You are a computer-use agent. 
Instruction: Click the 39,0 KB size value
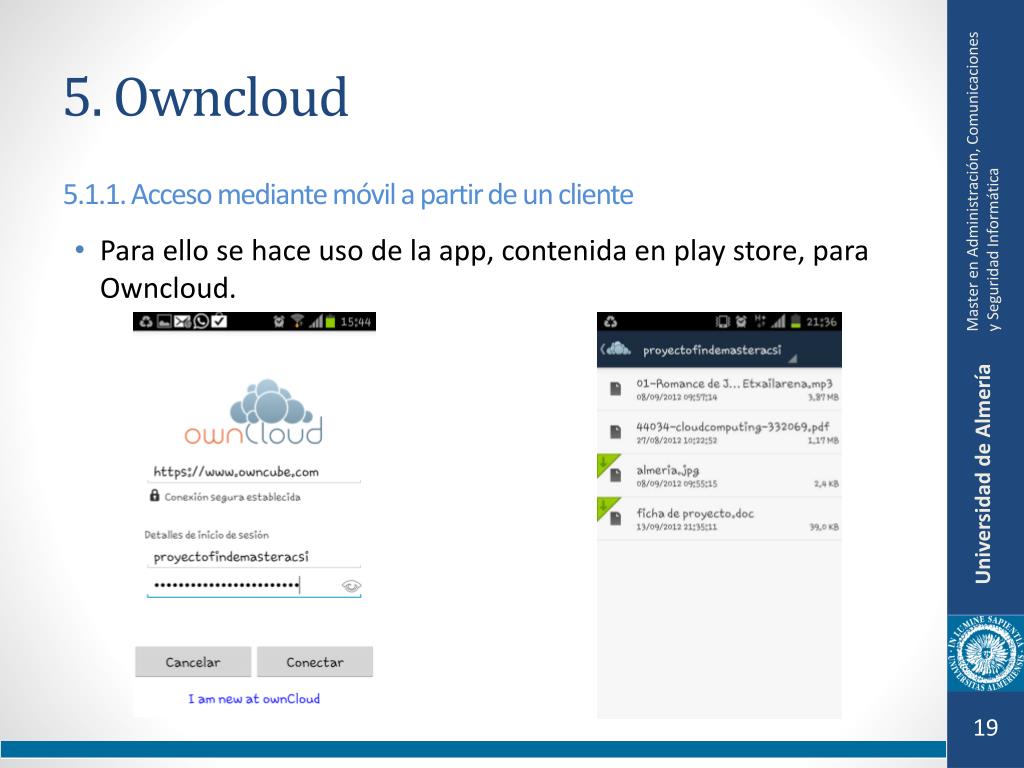824,526
